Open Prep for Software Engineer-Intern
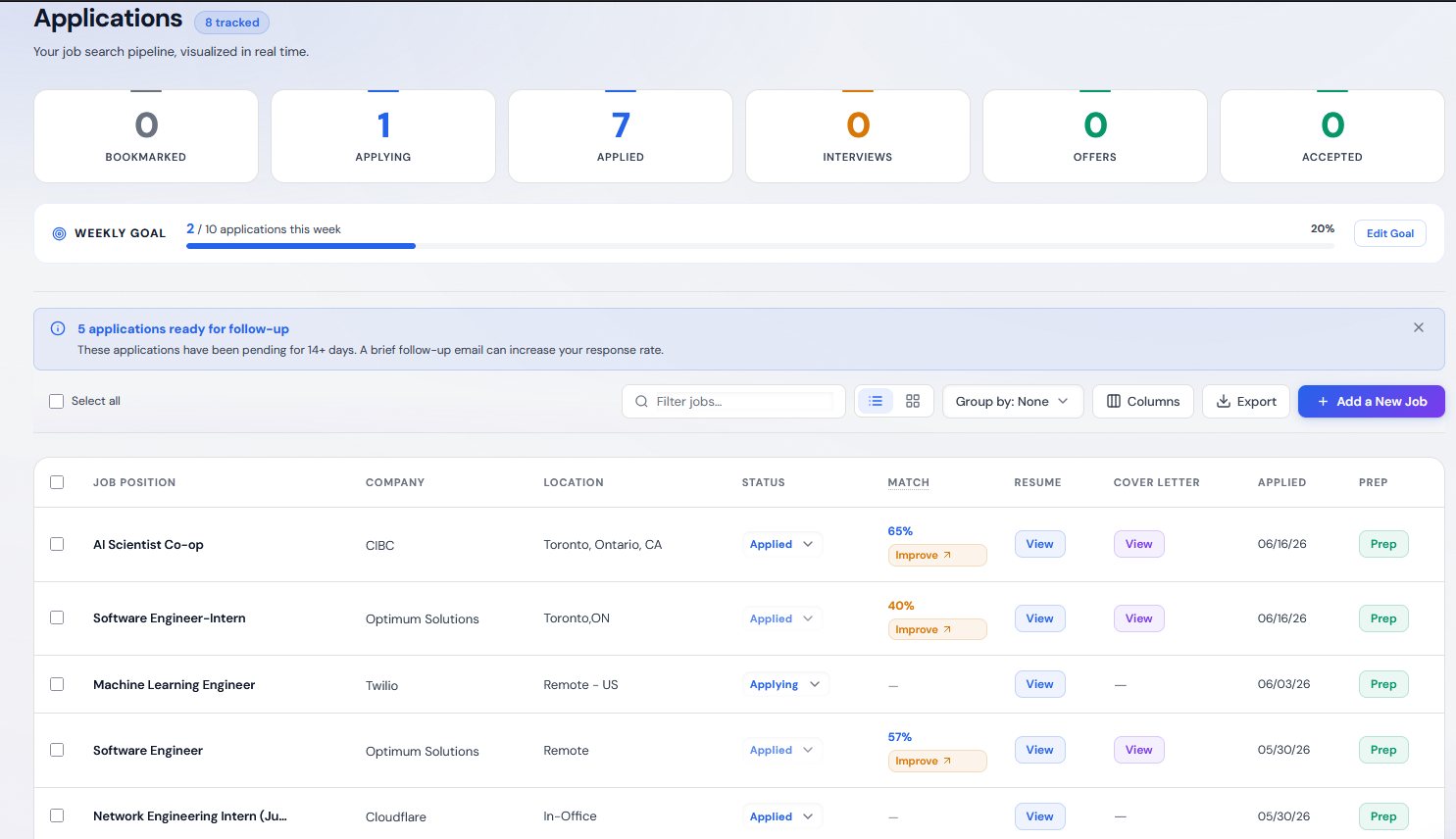 tap(1383, 618)
